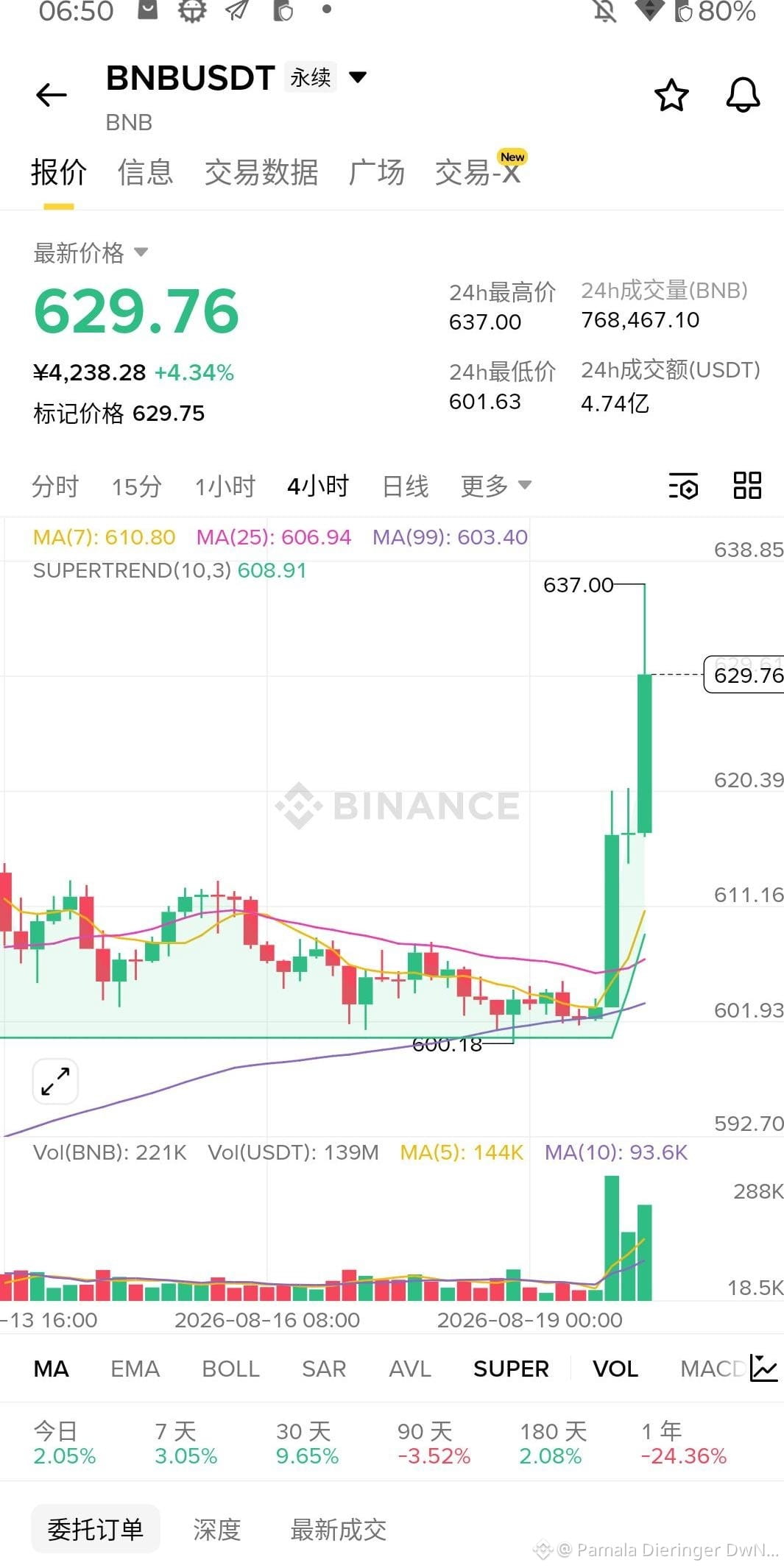This screenshot has width=784, height=1568.
Task: Select the 分时 chart interval
Action: click(55, 486)
